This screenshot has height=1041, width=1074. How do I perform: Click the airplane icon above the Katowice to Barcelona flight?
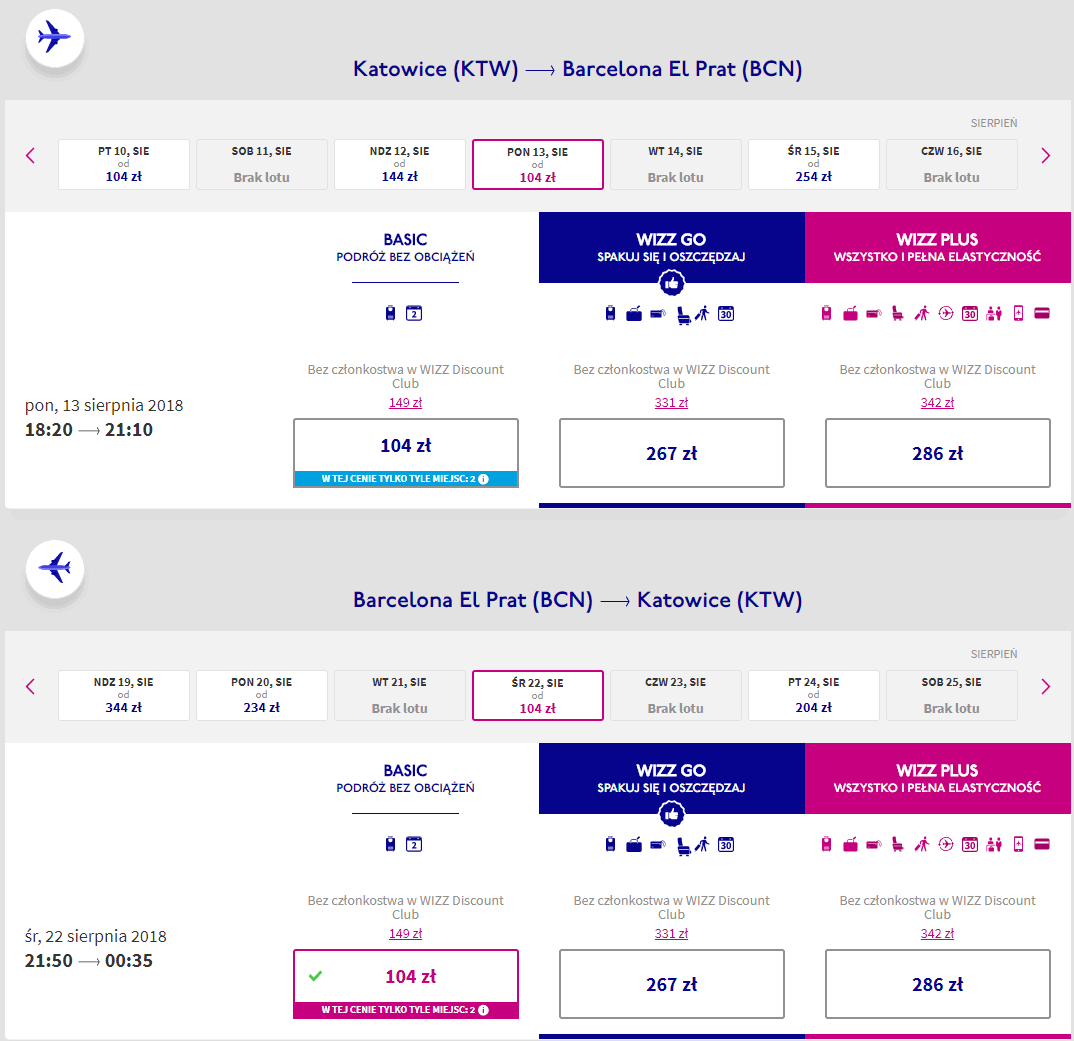54,39
